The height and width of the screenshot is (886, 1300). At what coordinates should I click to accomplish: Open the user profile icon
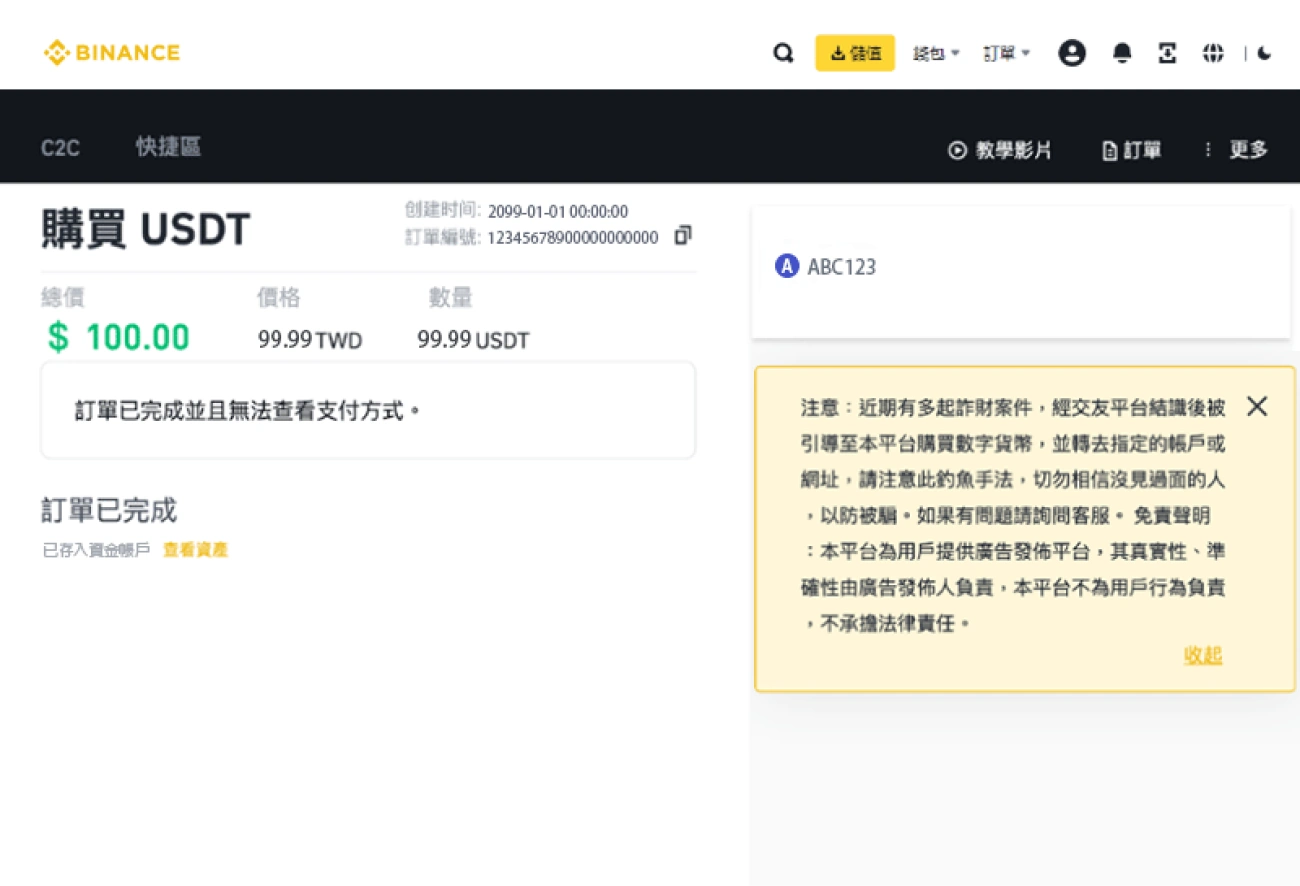(x=1072, y=53)
